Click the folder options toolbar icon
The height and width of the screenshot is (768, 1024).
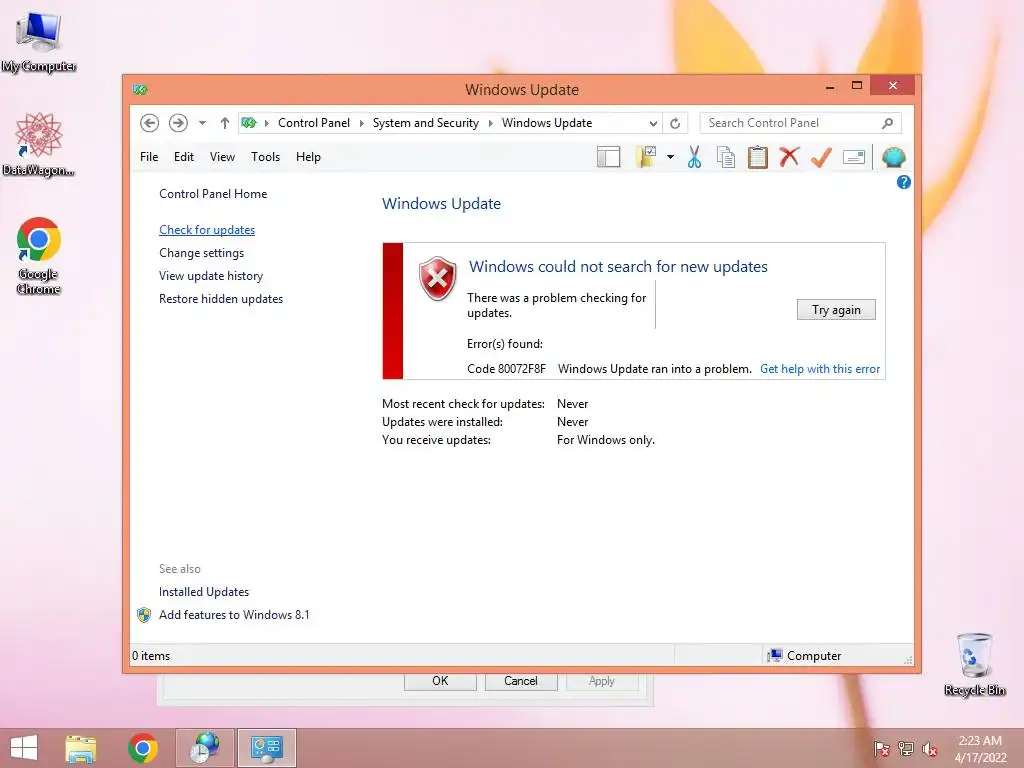pyautogui.click(x=646, y=157)
